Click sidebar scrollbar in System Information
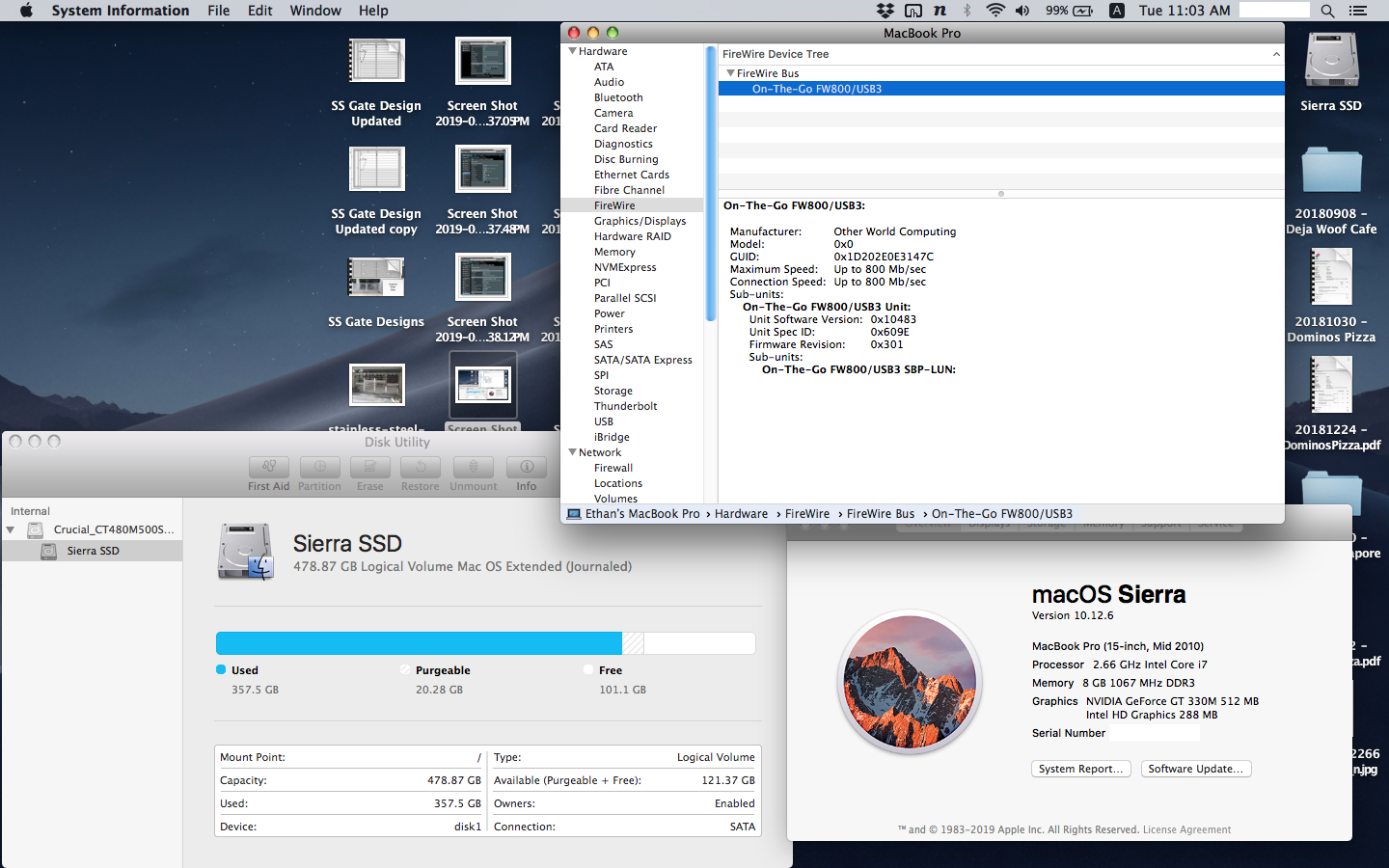Image resolution: width=1389 pixels, height=868 pixels. [x=711, y=183]
